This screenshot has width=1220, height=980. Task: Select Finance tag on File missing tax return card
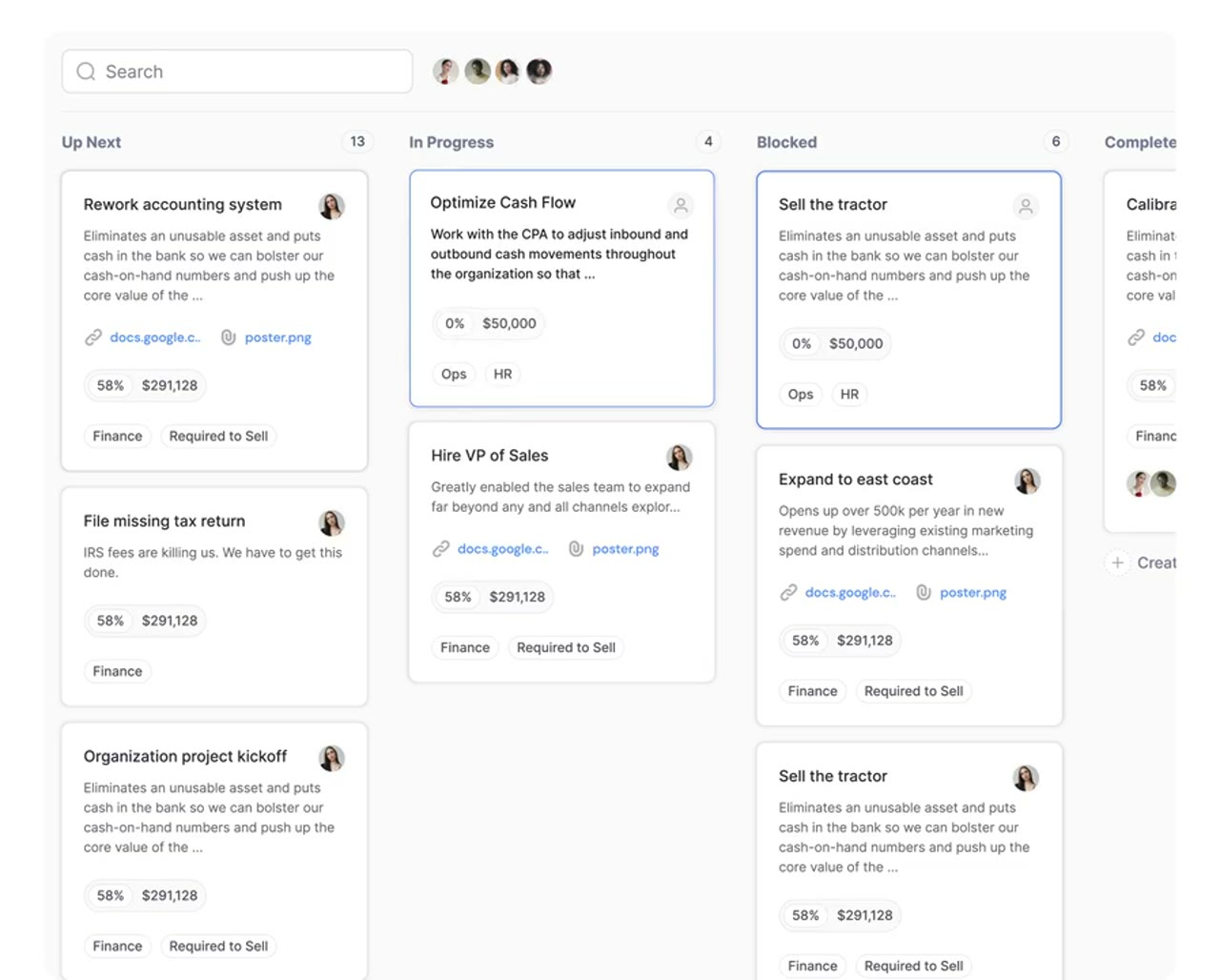[x=117, y=671]
